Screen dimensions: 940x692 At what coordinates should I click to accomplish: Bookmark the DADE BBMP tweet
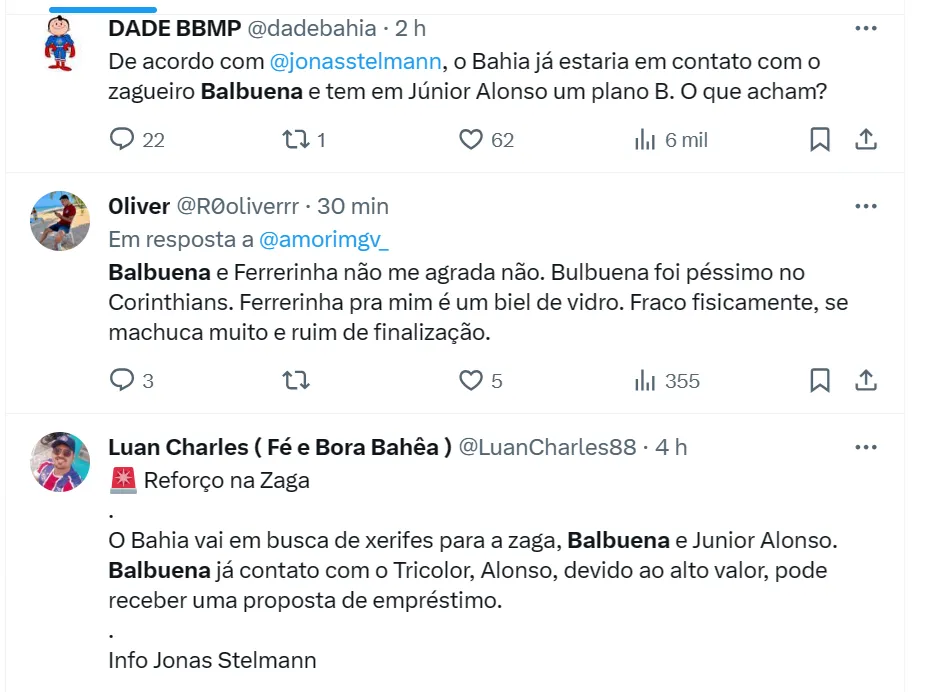[820, 140]
